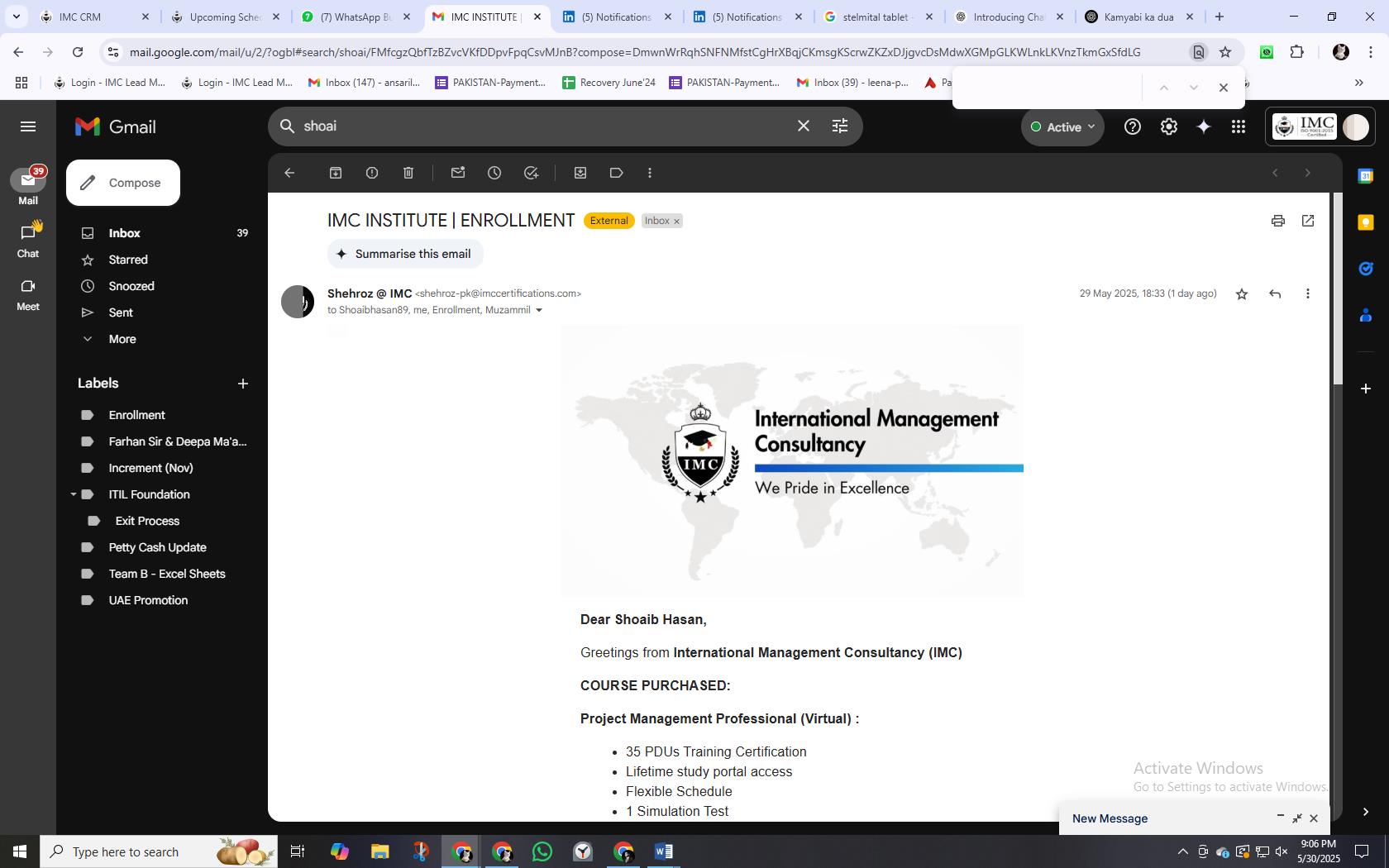Create new label with plus icon
Screen dimensions: 1389x868
(243, 384)
